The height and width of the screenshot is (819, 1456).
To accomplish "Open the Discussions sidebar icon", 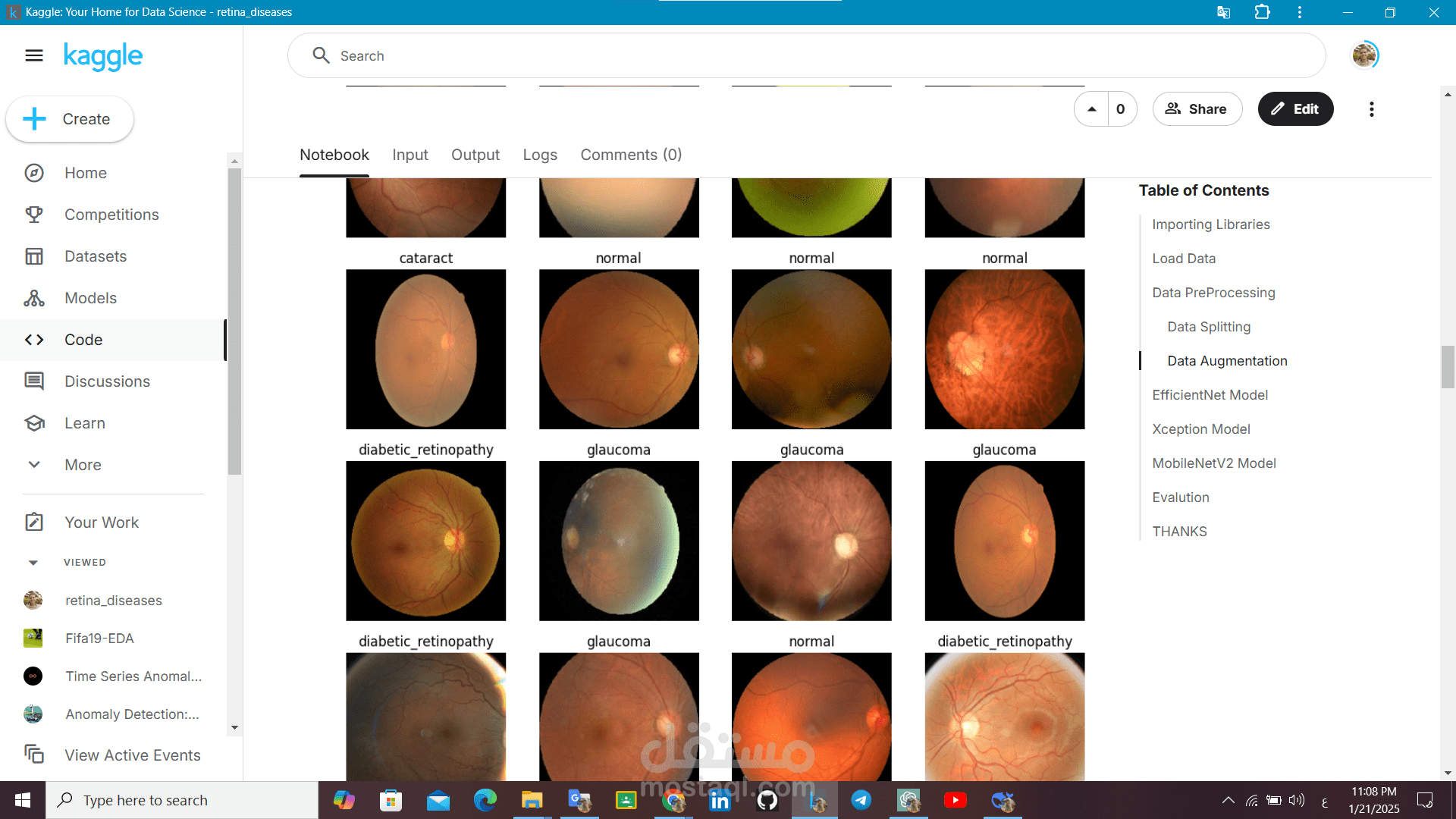I will [34, 381].
